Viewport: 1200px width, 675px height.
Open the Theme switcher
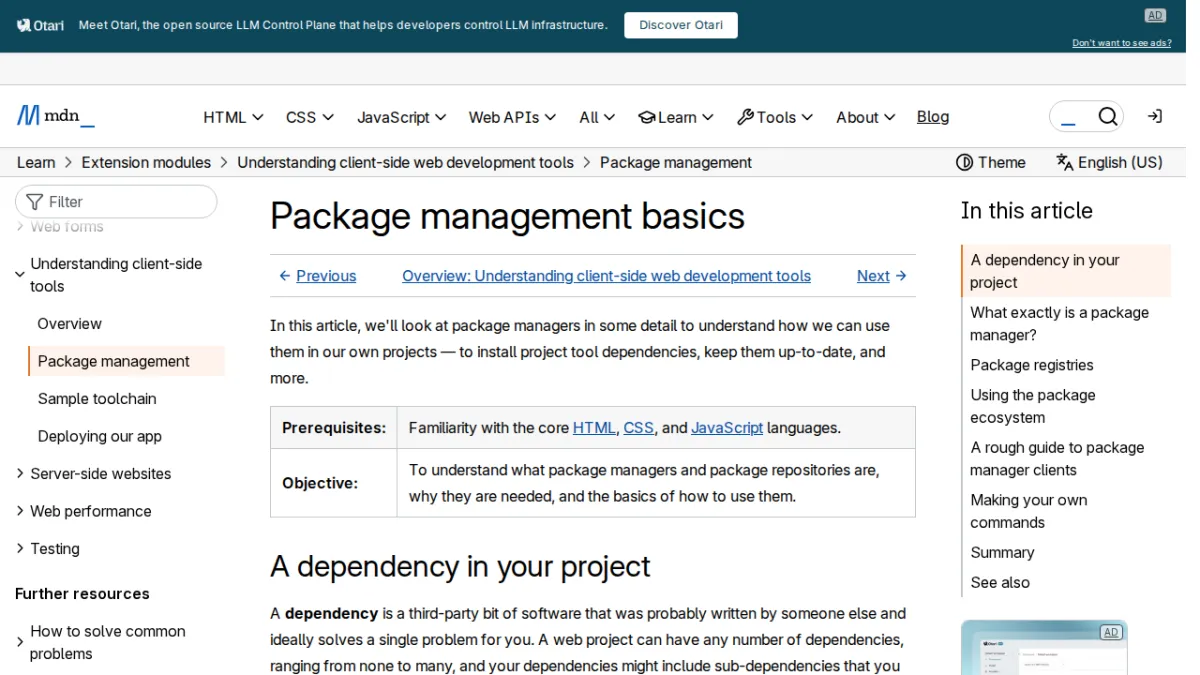pyautogui.click(x=991, y=162)
